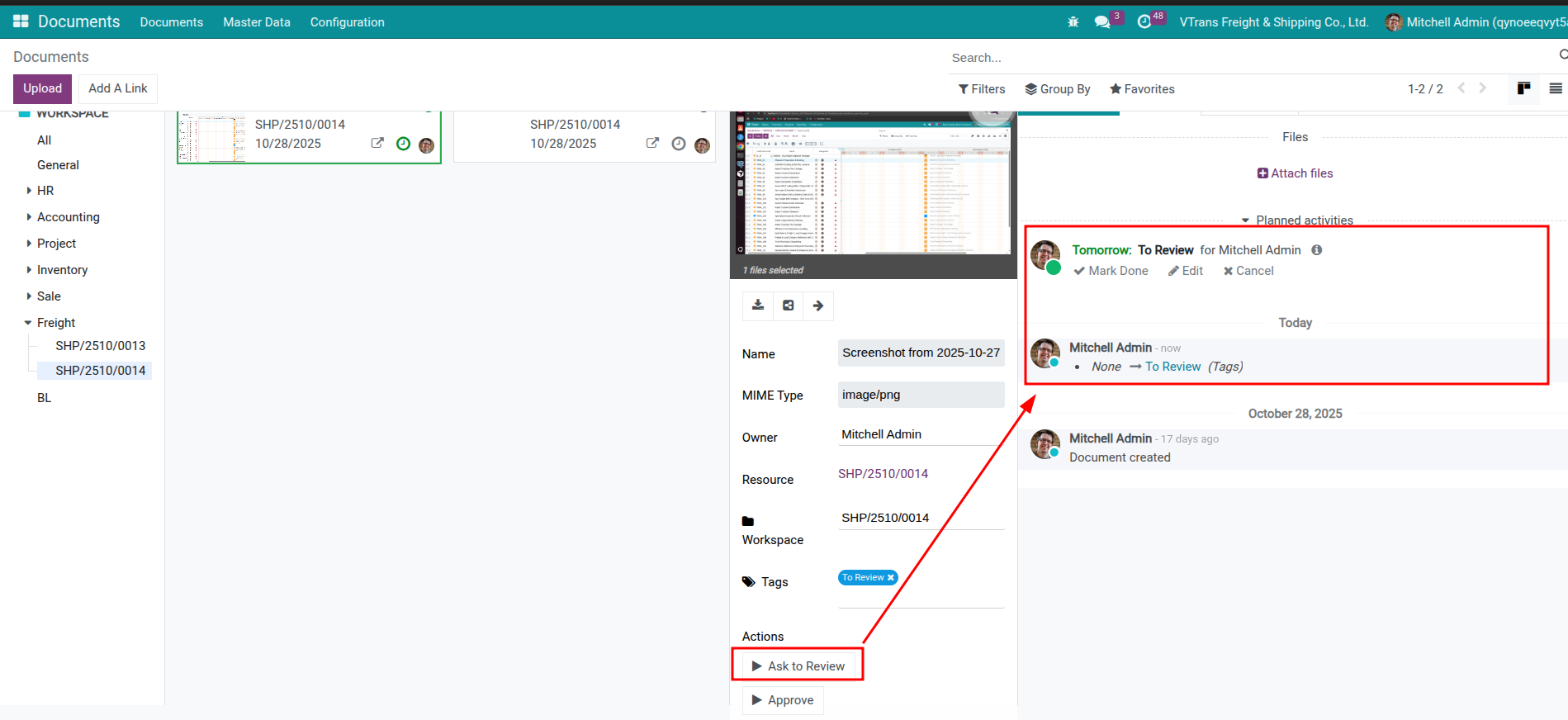Collapse the Freight workspace folder
The width and height of the screenshot is (1568, 720).
point(28,323)
